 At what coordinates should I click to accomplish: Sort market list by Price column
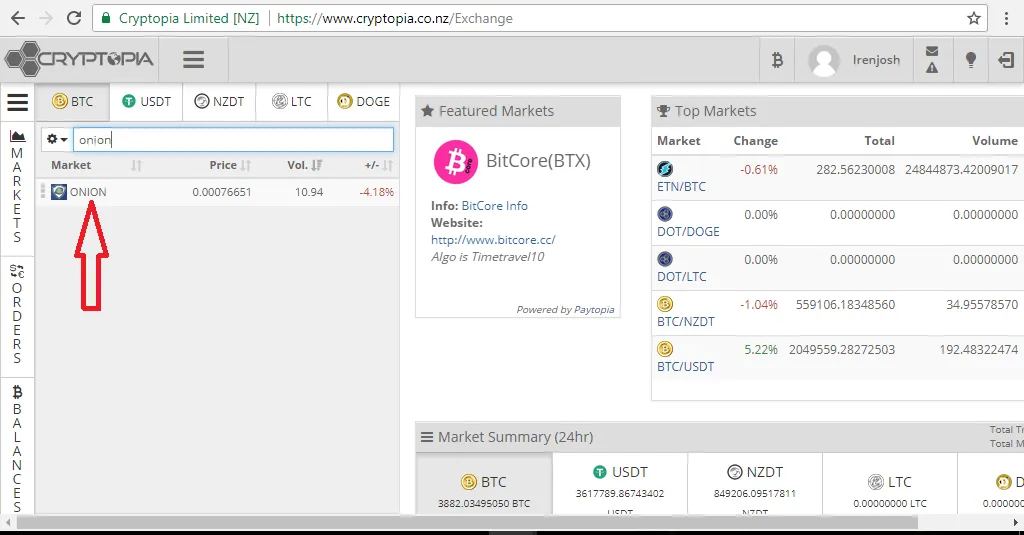coord(230,165)
